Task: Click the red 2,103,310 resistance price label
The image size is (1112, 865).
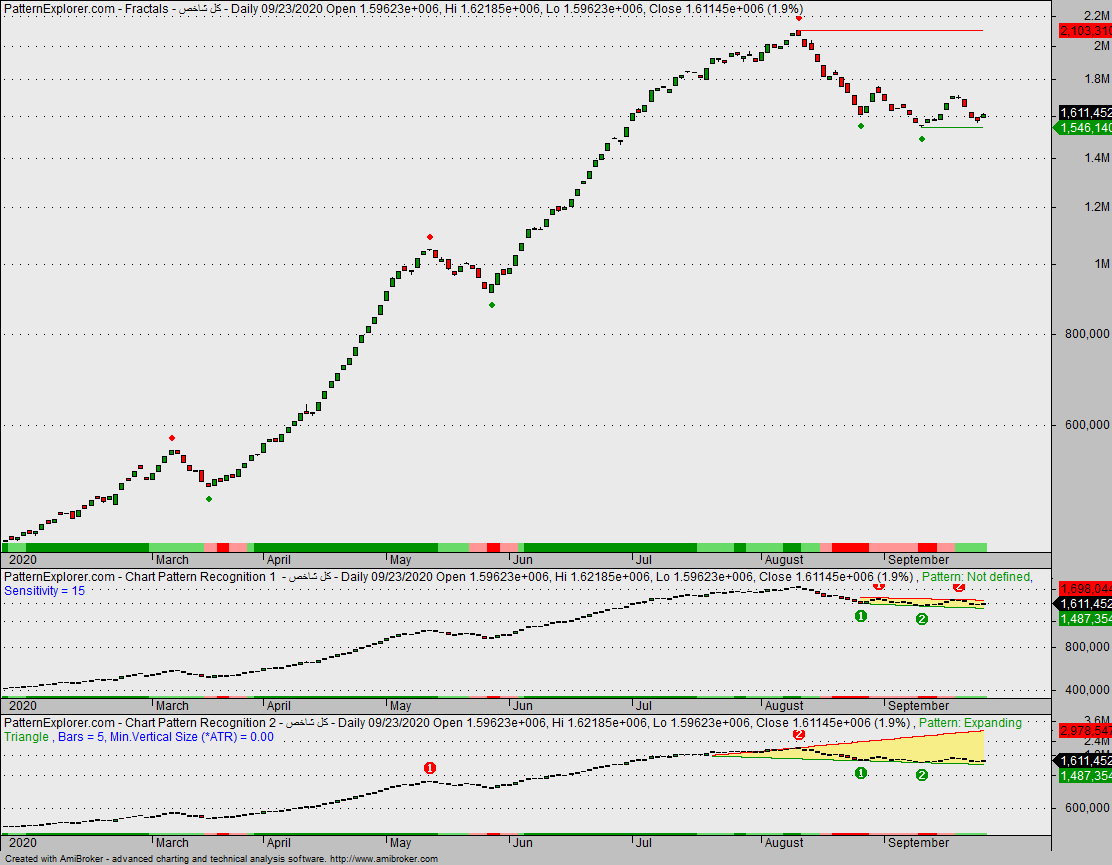Action: [x=1084, y=31]
